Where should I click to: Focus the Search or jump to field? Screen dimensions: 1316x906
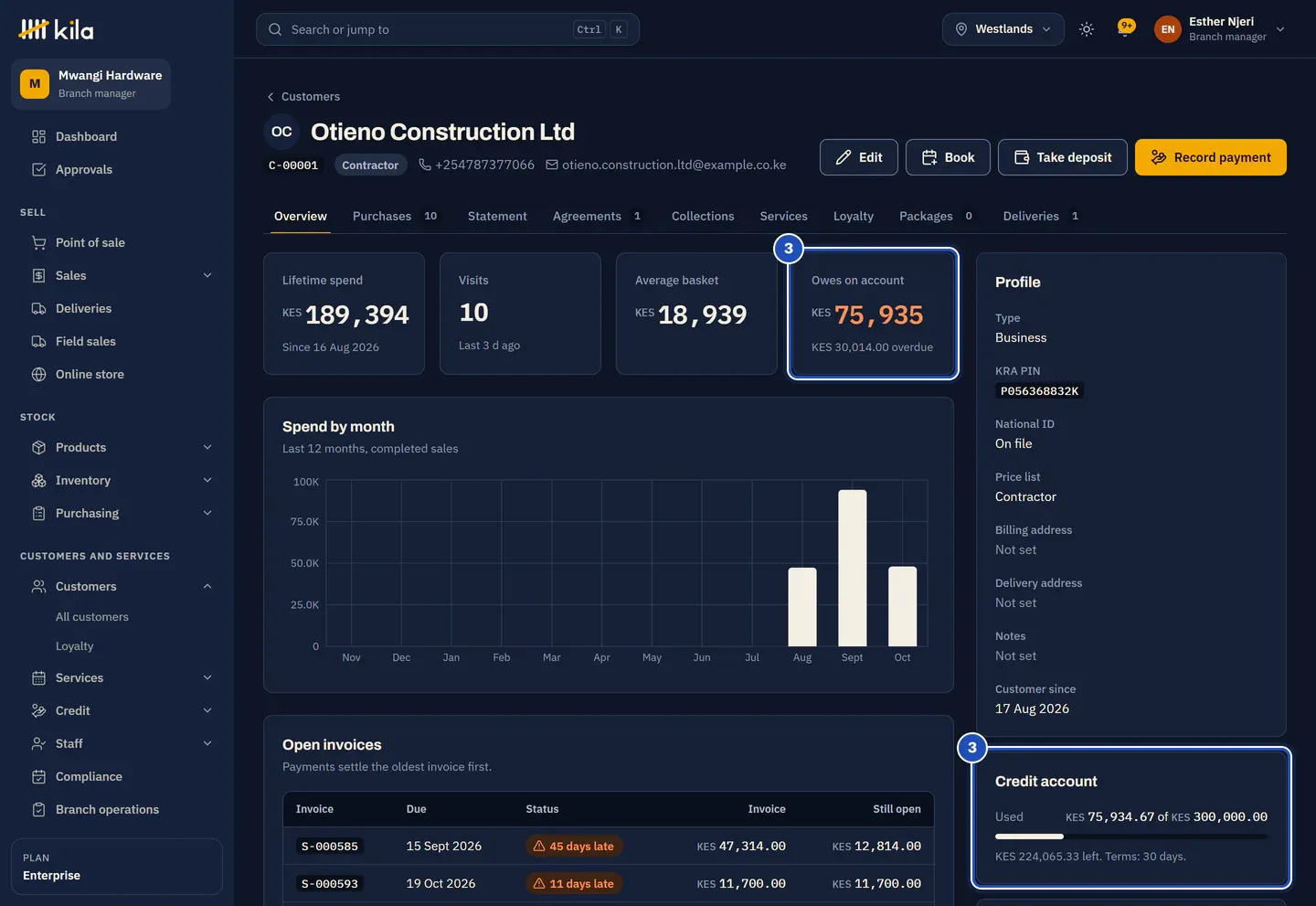pos(448,29)
